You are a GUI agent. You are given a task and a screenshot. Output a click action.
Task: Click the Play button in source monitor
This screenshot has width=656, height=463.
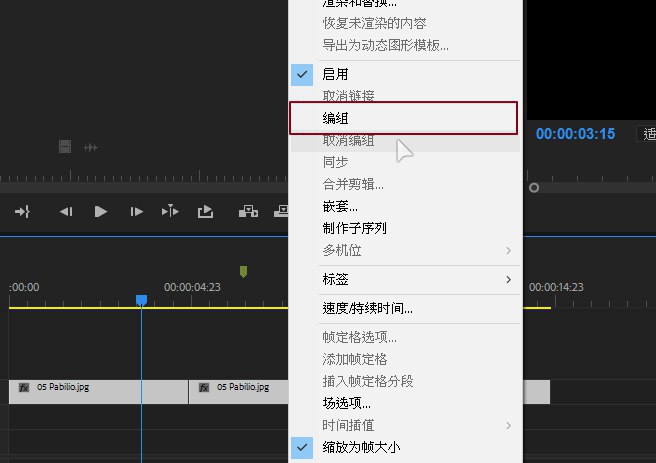tap(100, 211)
